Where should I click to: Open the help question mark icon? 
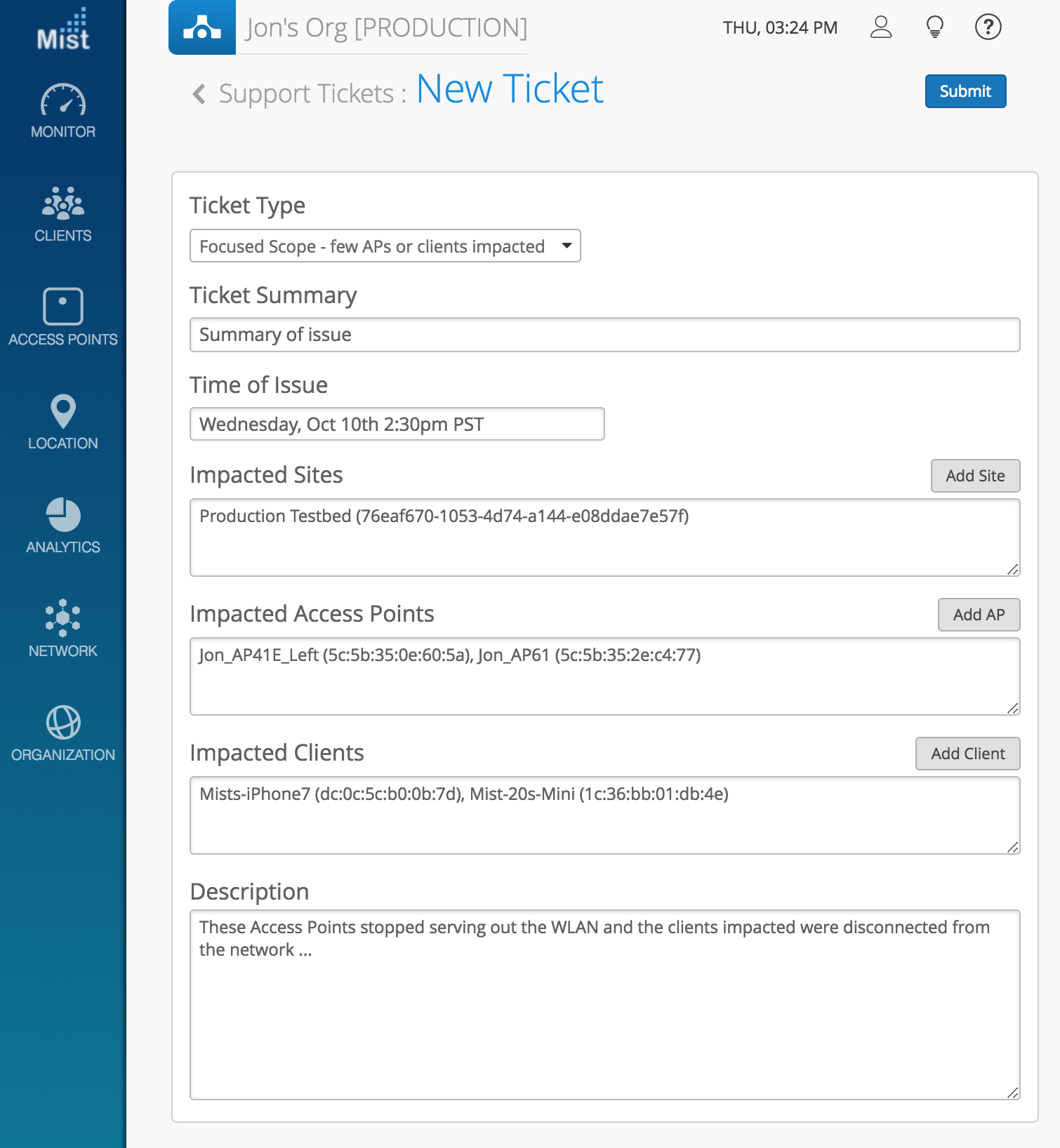(988, 27)
